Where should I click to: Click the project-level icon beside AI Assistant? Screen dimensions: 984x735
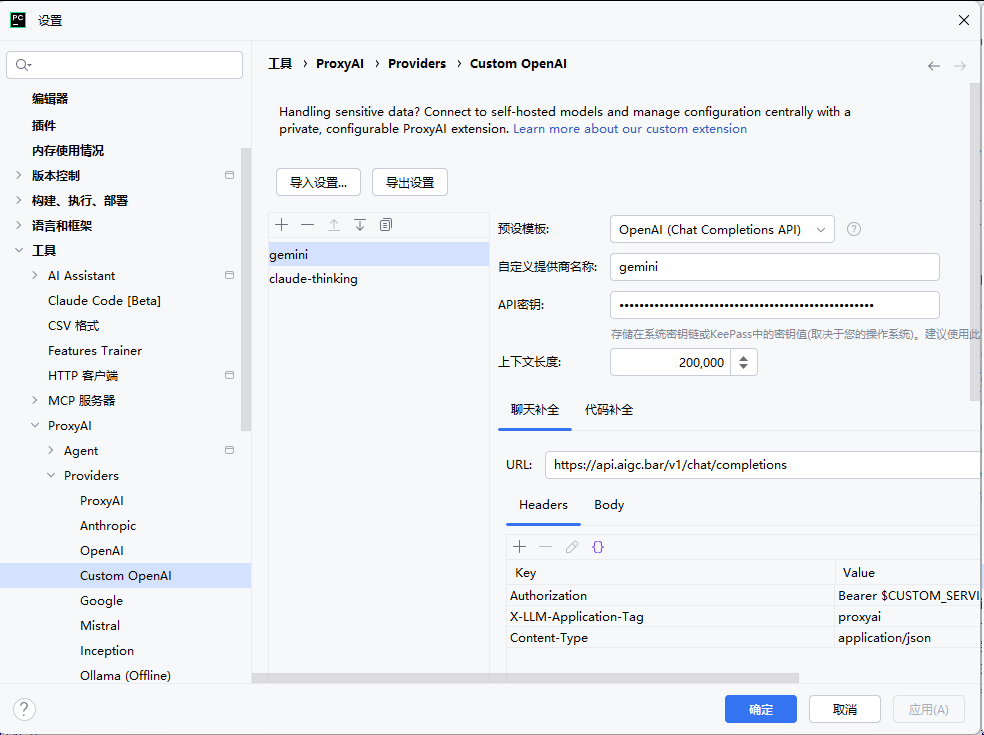point(230,275)
